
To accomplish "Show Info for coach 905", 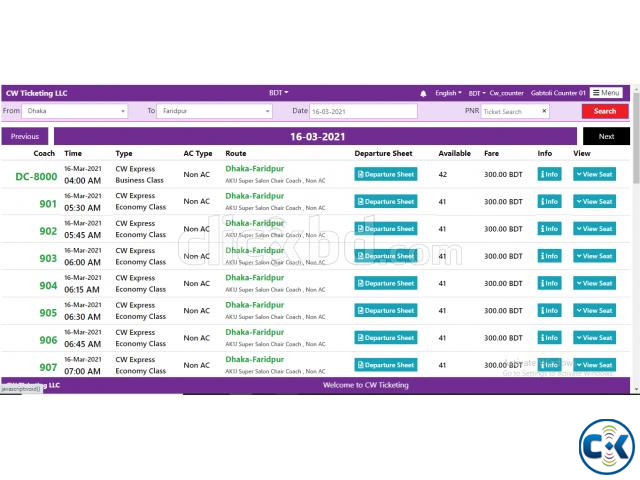I will pos(549,311).
